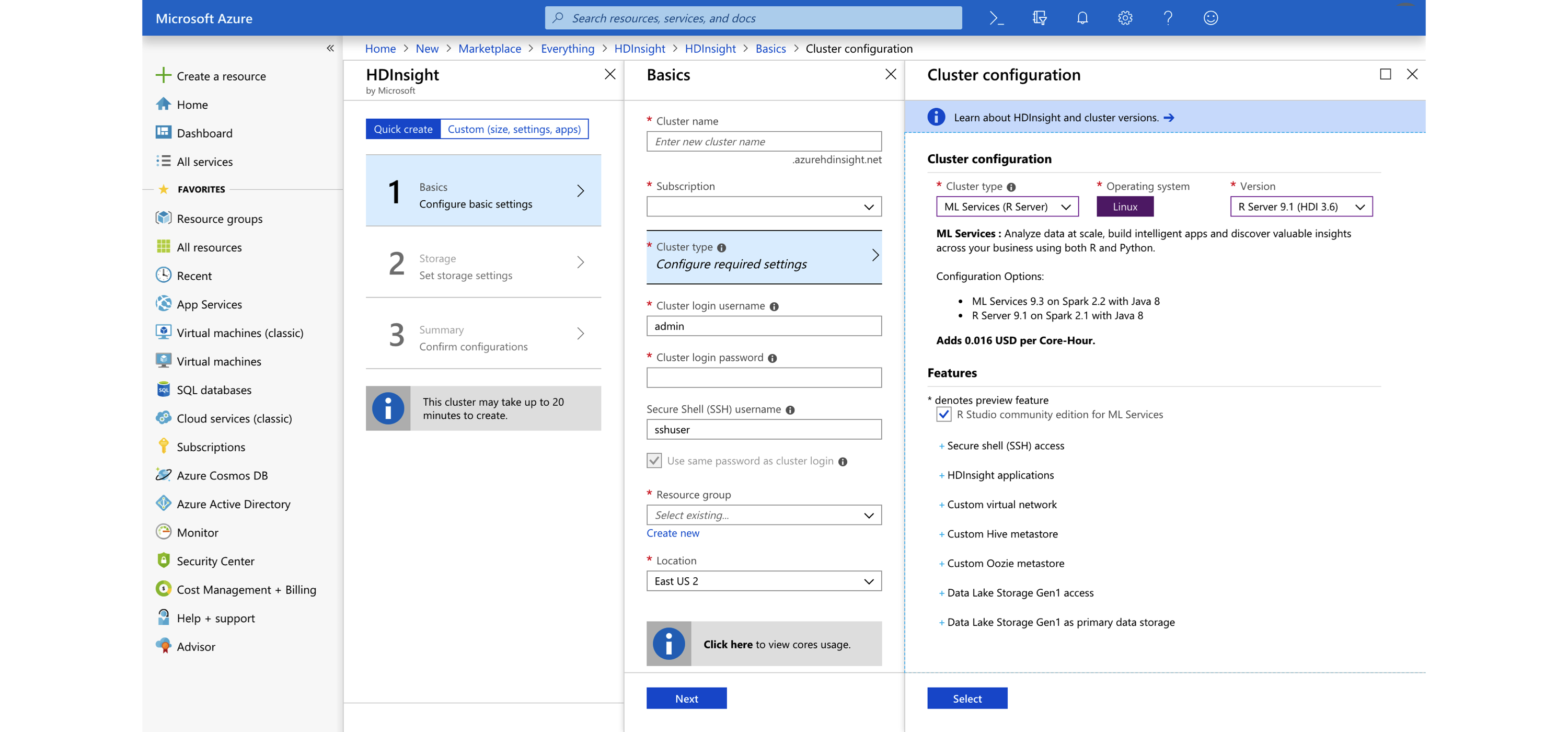Viewport: 1568px width, 732px height.
Task: Focus the Cluster name input field
Action: pyautogui.click(x=764, y=142)
